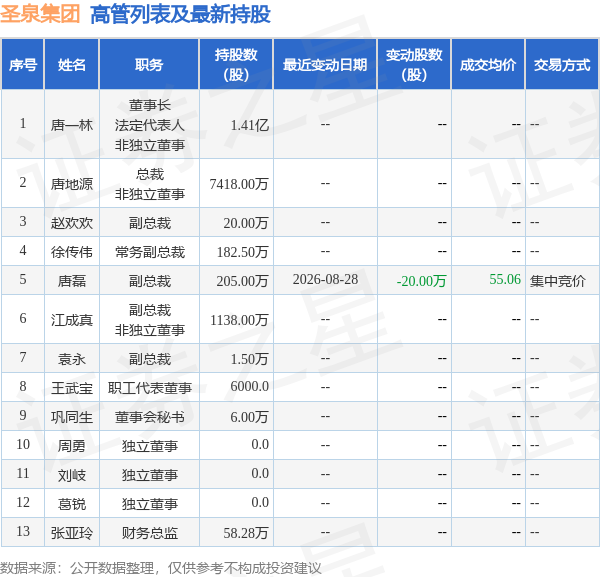Click the 交易方式 column header
600x577 pixels.
click(562, 65)
